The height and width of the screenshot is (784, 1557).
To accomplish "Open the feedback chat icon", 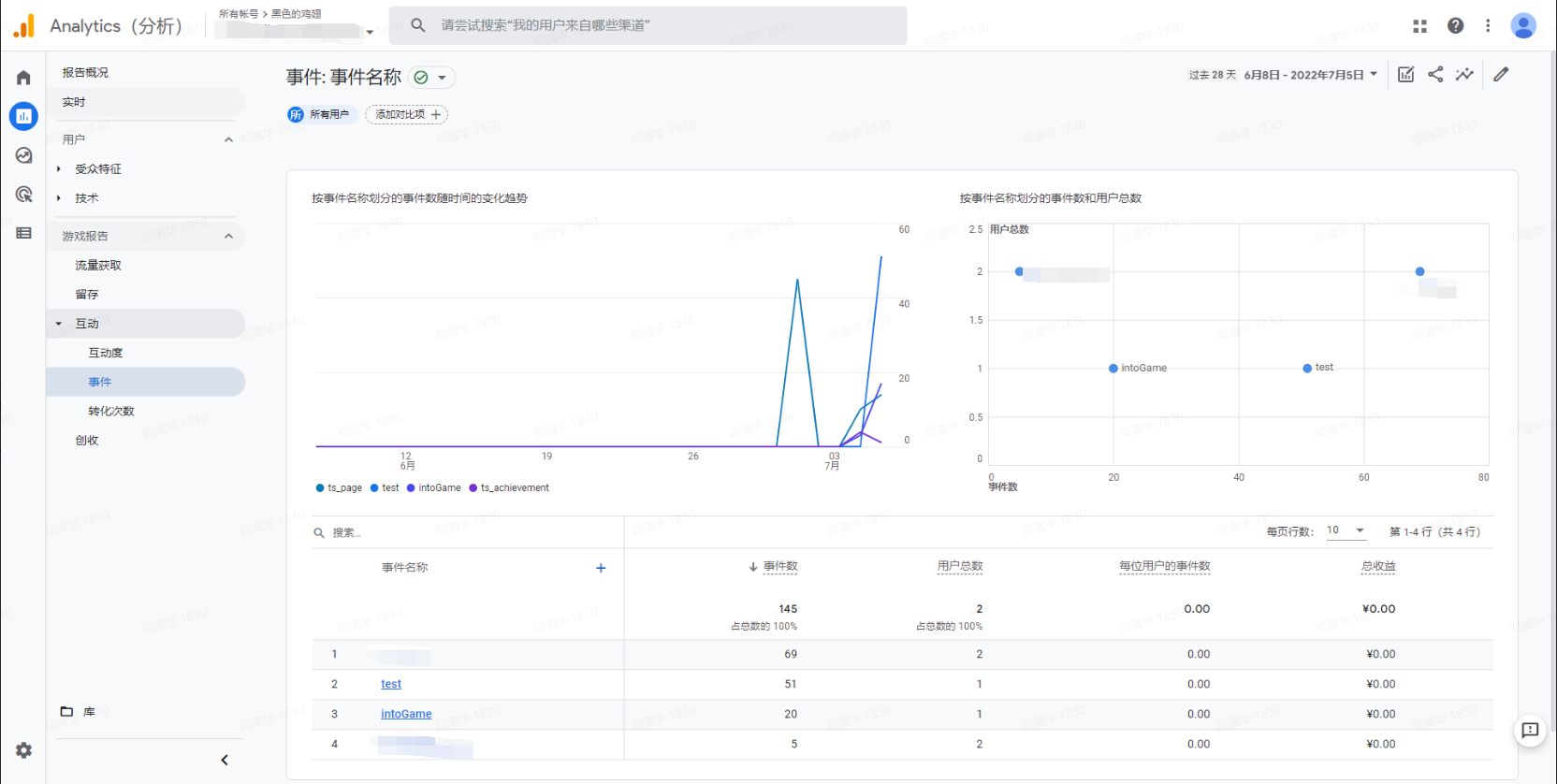I will click(x=1530, y=731).
